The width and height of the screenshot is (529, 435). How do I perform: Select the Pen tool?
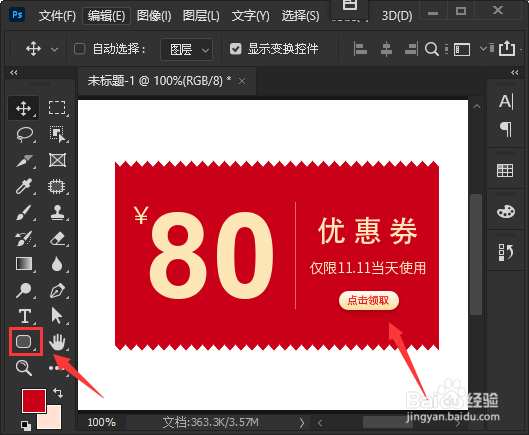[57, 290]
